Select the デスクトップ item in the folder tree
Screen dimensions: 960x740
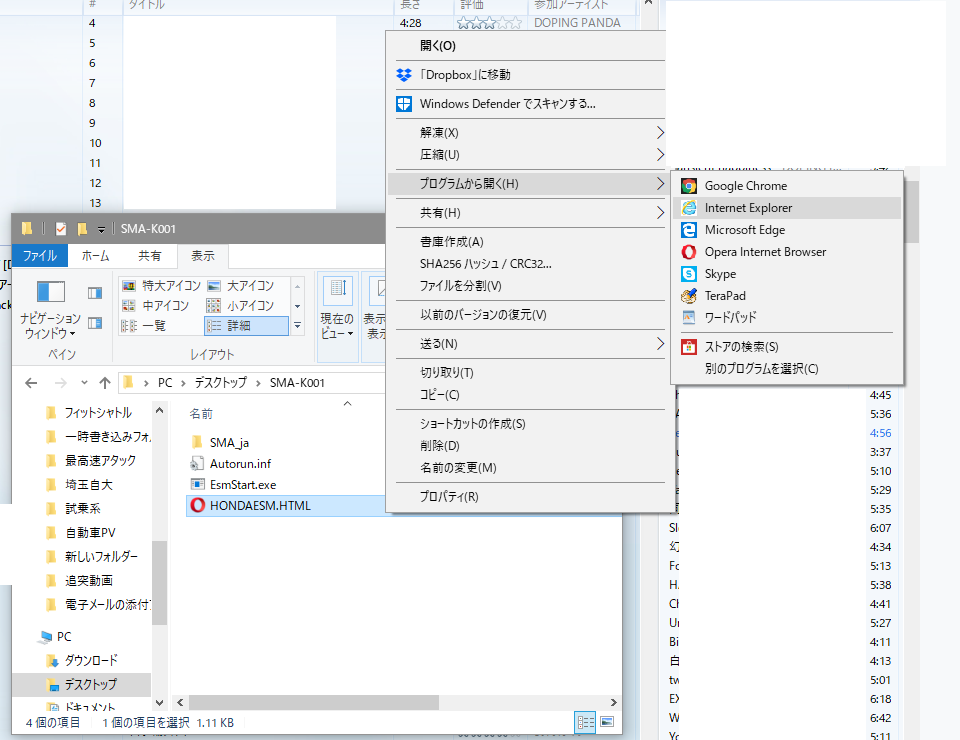tap(81, 685)
